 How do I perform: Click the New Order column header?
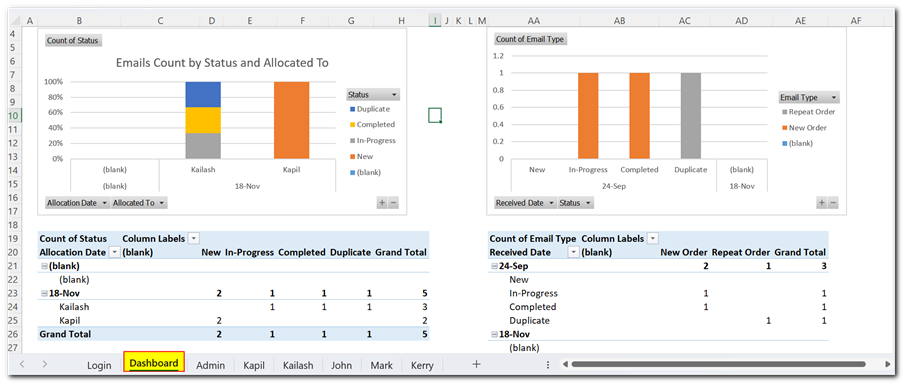[685, 252]
